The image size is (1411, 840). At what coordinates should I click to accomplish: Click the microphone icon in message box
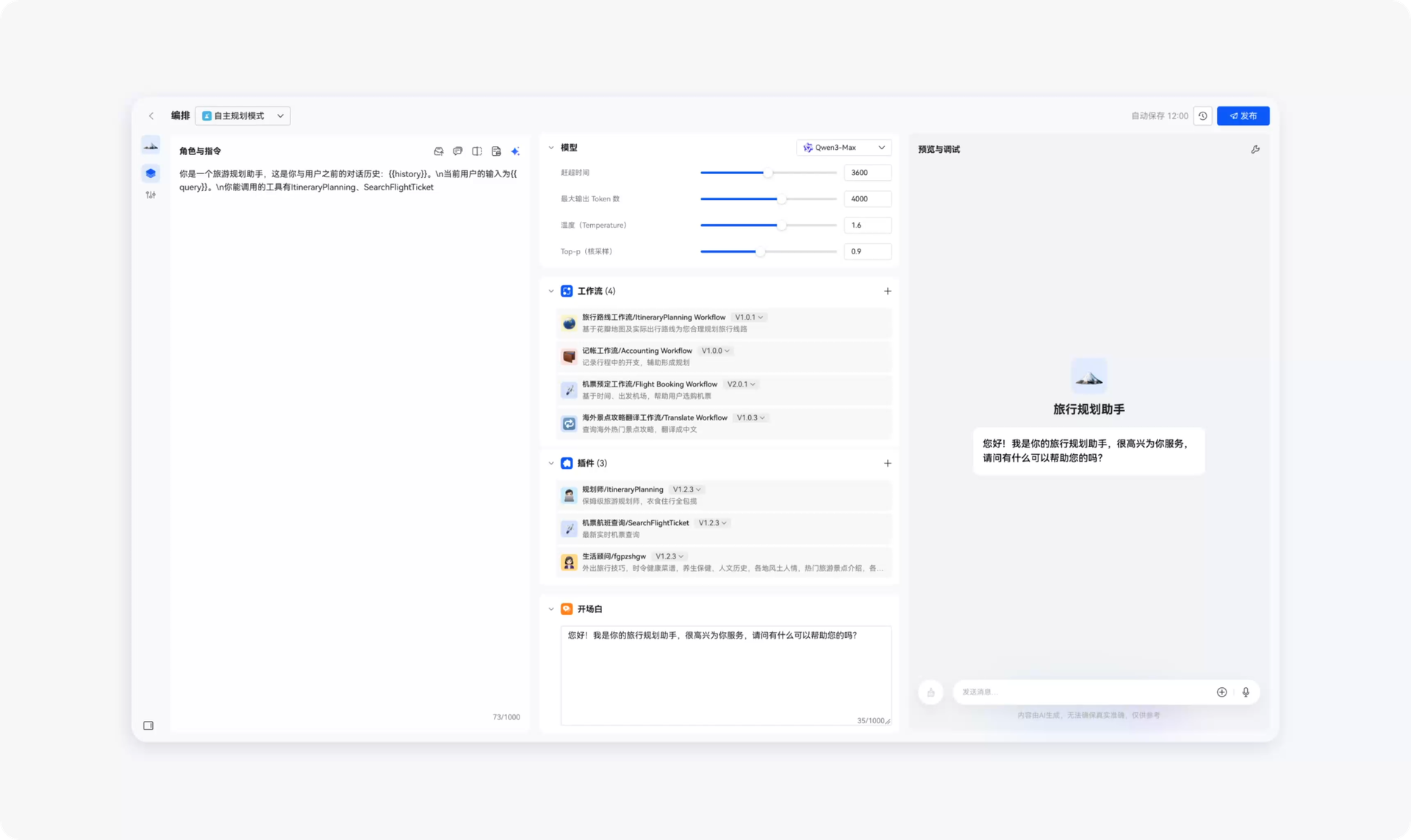pyautogui.click(x=1246, y=692)
